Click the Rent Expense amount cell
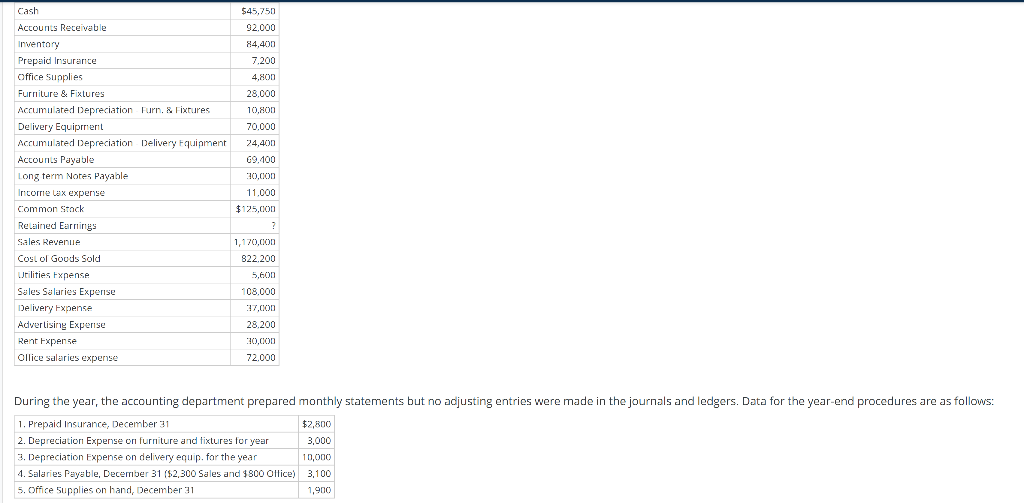This screenshot has height=503, width=1024. pyautogui.click(x=255, y=341)
